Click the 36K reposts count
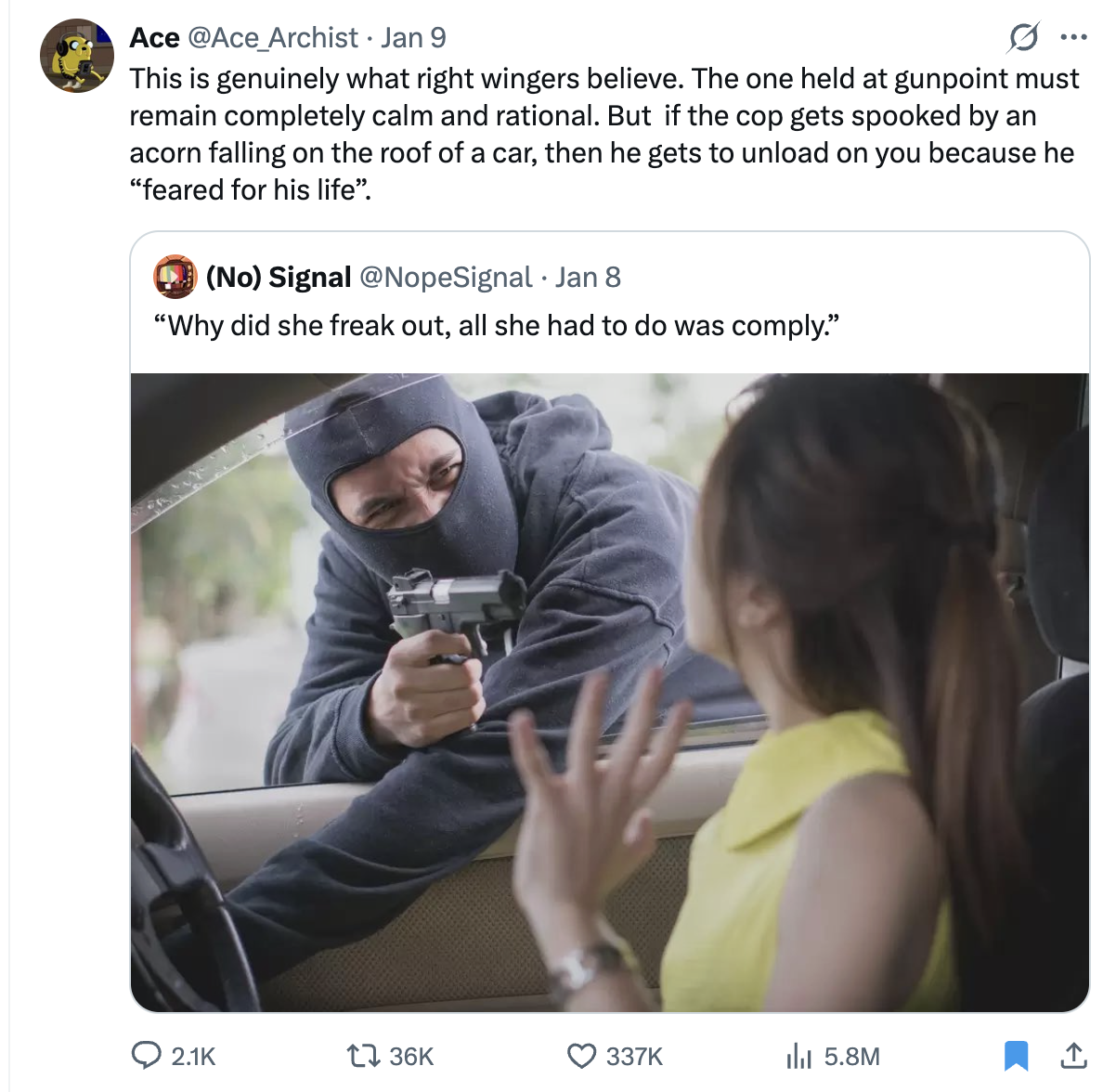The height and width of the screenshot is (1092, 1116). pos(411,1057)
